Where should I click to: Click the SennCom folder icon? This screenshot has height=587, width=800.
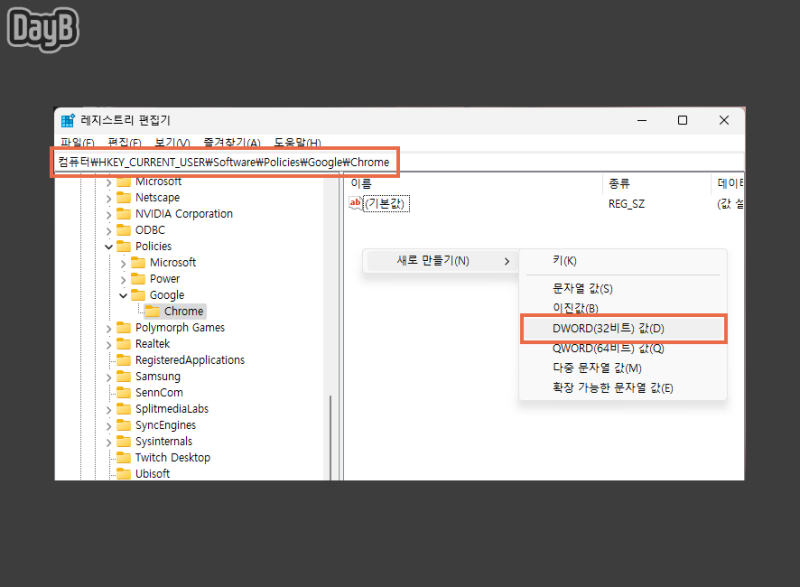click(123, 393)
